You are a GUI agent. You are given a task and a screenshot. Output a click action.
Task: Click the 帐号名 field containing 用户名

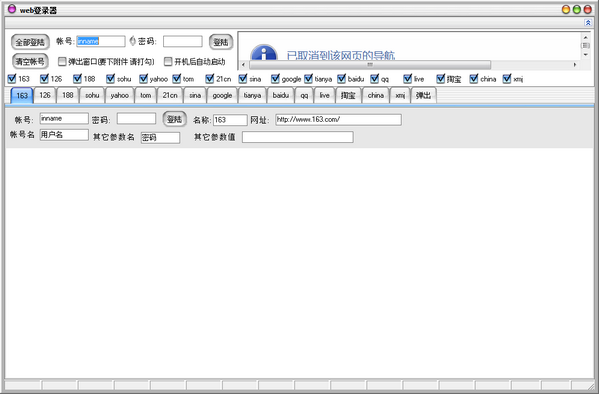coord(64,135)
